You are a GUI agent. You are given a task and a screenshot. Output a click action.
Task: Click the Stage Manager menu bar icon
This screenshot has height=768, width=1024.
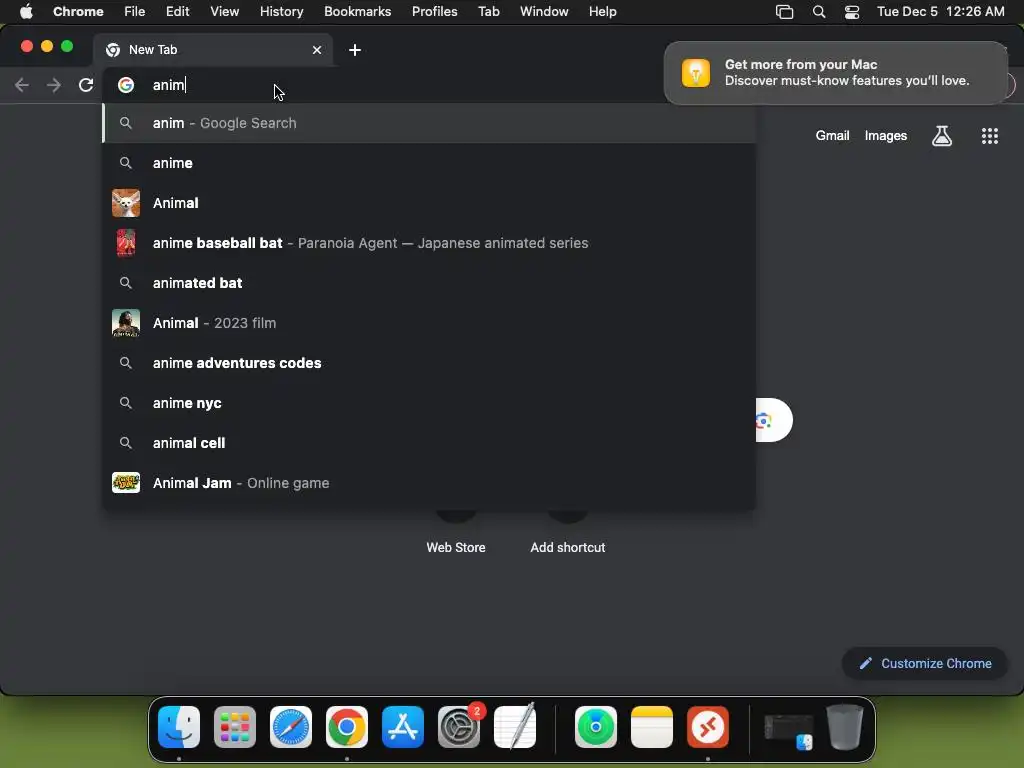pyautogui.click(x=784, y=12)
